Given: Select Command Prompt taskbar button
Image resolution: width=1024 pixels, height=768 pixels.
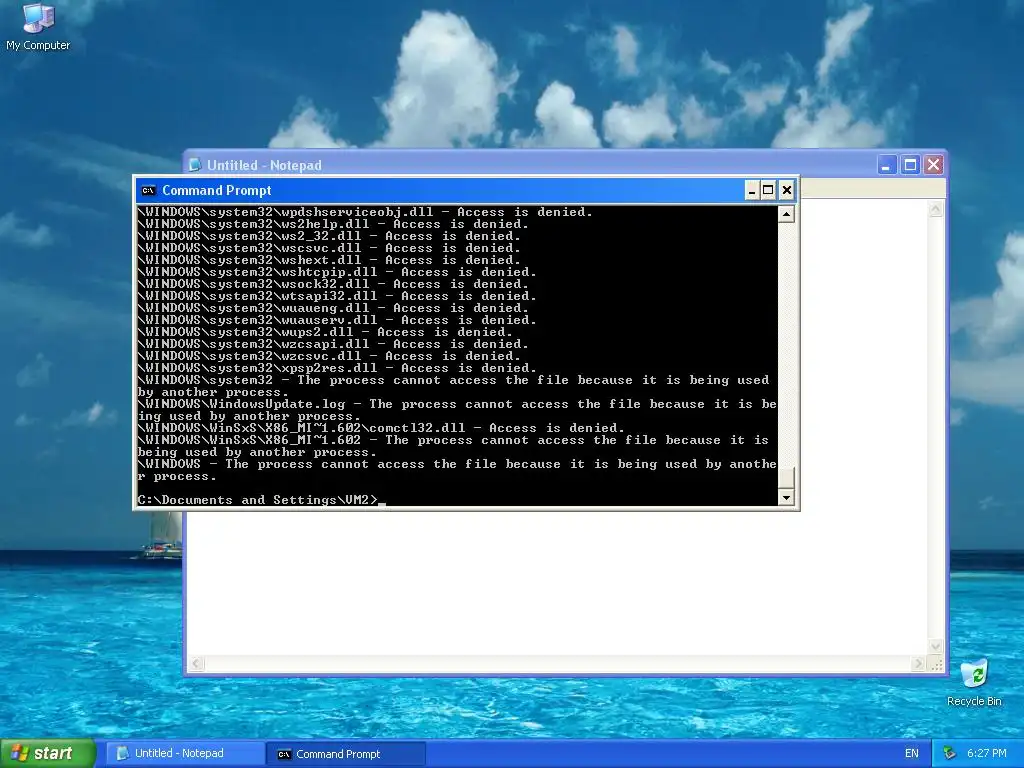Looking at the screenshot, I should 346,754.
